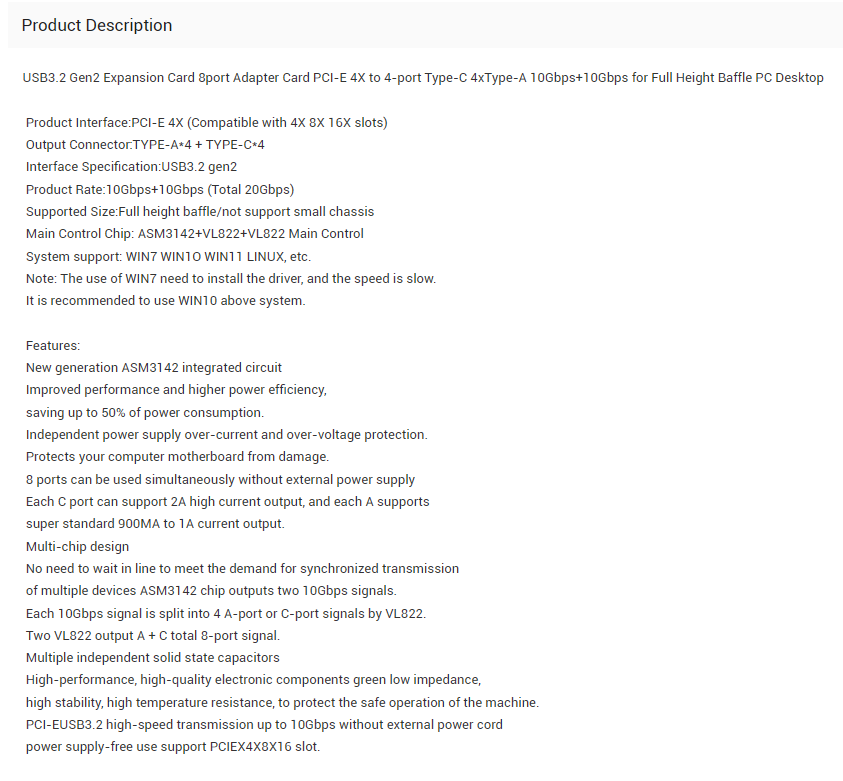This screenshot has width=843, height=781.
Task: Click the System support WIN7 WIN10 line
Action: [x=168, y=256]
